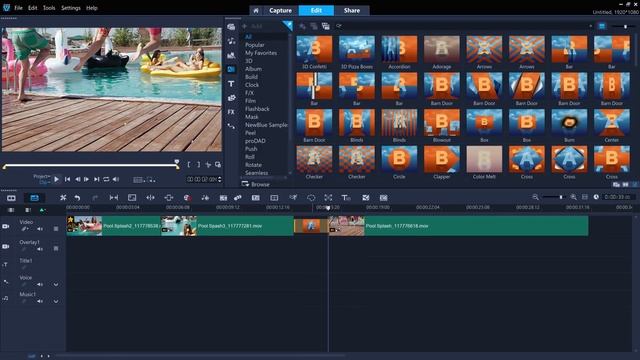Open the Media library panel icon

coord(231,27)
